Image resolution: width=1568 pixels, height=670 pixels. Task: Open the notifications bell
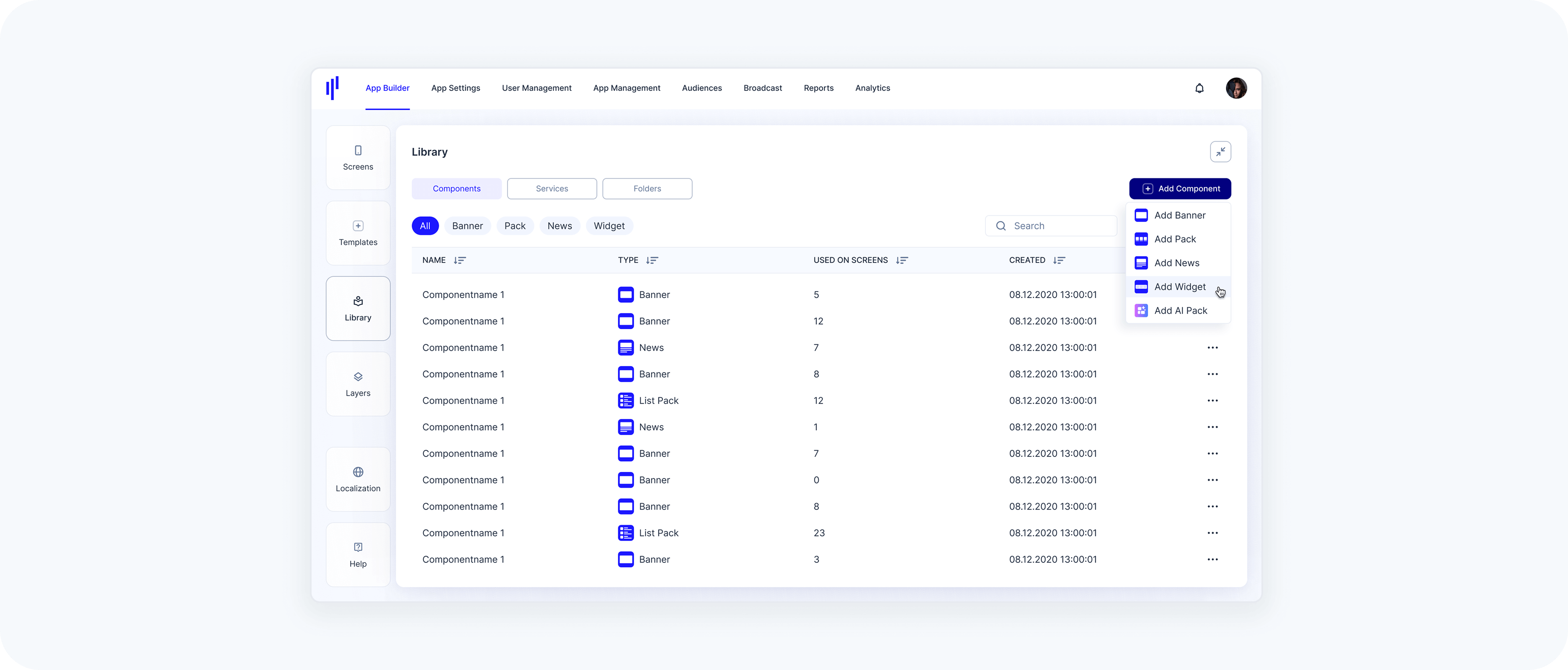[1199, 88]
